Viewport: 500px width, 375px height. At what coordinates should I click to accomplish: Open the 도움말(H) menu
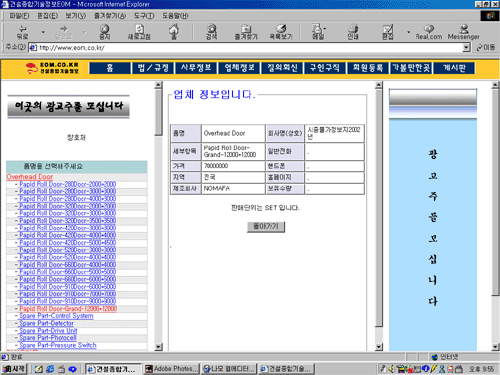[175, 16]
